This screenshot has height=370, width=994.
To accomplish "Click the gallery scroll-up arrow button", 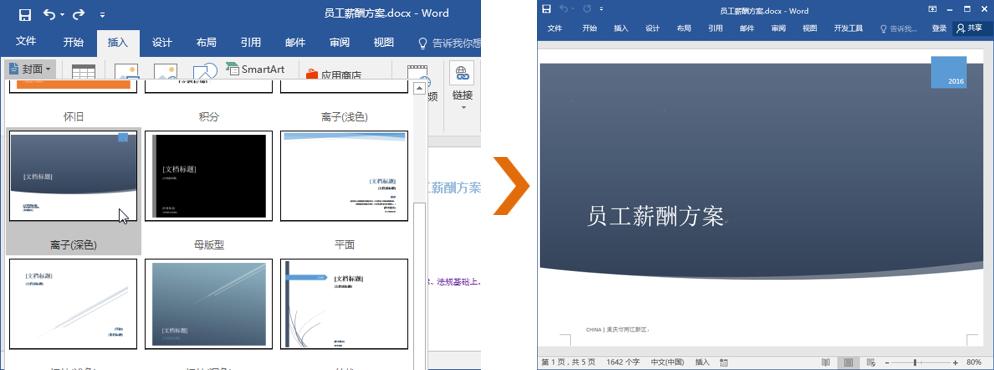I will tap(419, 89).
